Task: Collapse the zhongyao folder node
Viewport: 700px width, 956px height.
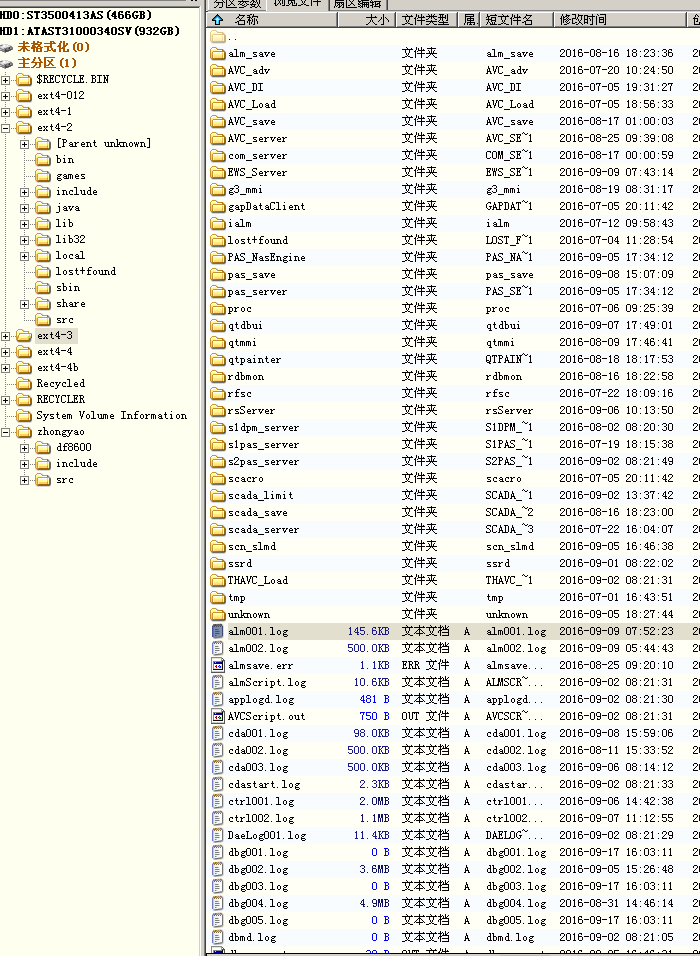Action: point(6,432)
